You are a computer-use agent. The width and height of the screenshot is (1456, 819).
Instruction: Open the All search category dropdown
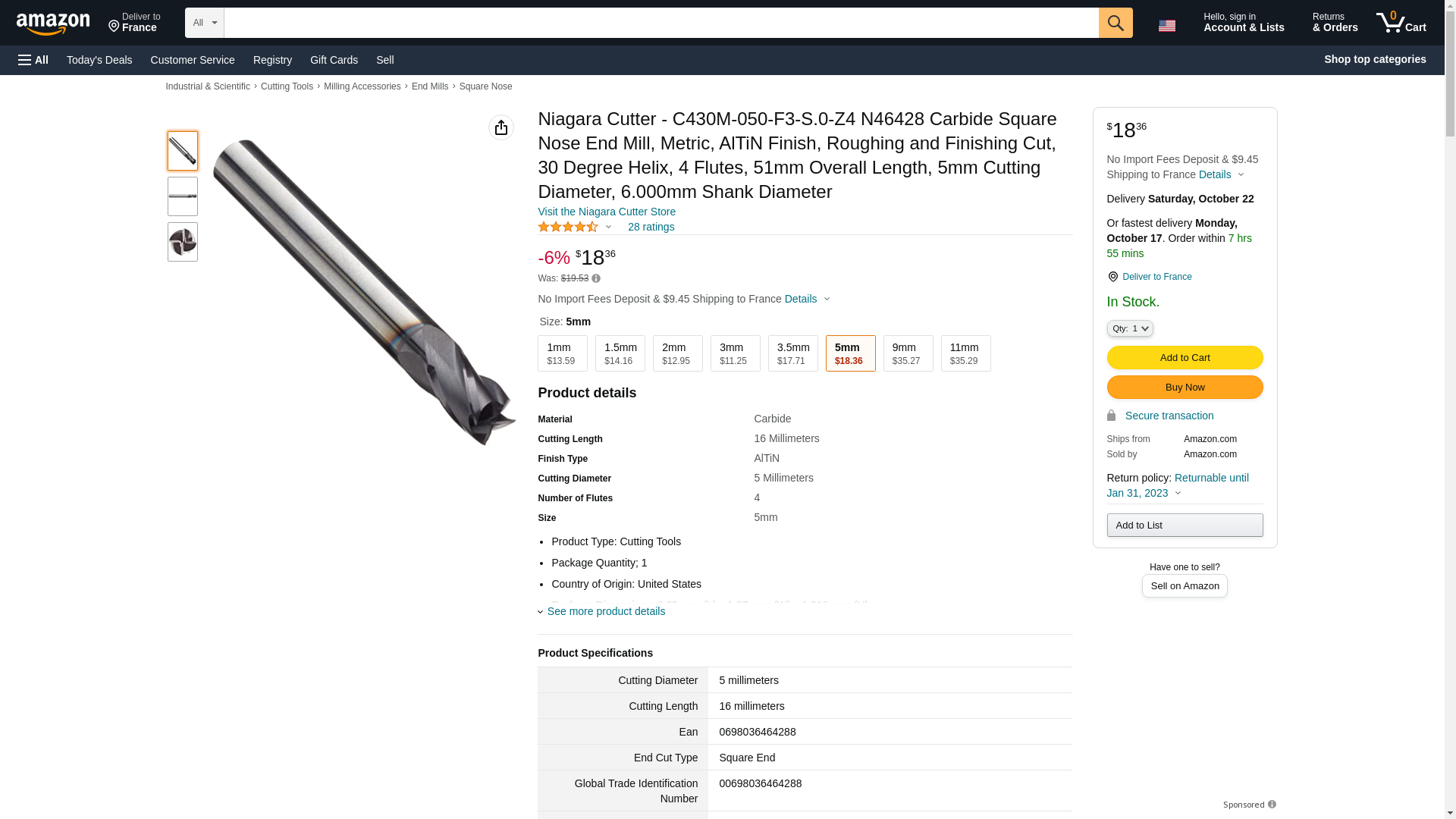pyautogui.click(x=204, y=23)
